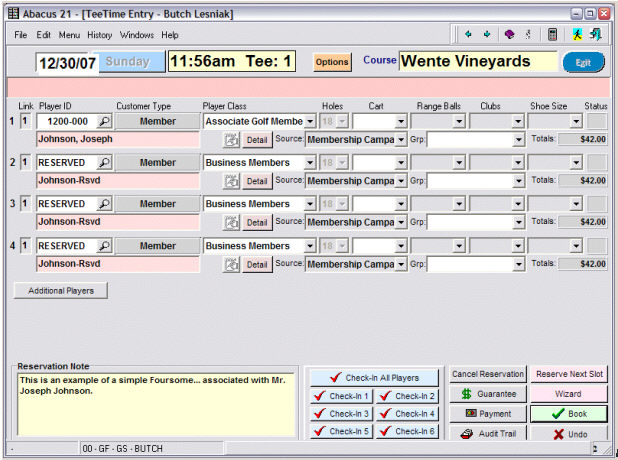Open the calculator toolbar icon
Viewport: 618px width, 460px height.
click(552, 34)
